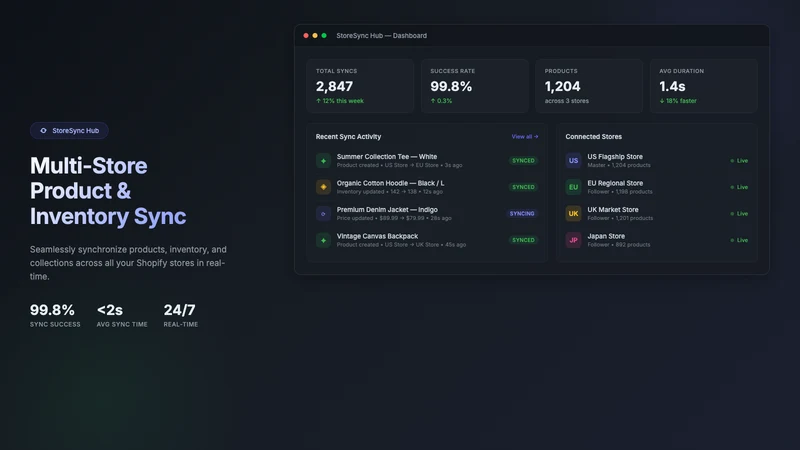Open the Products 1,204 card

tap(589, 86)
